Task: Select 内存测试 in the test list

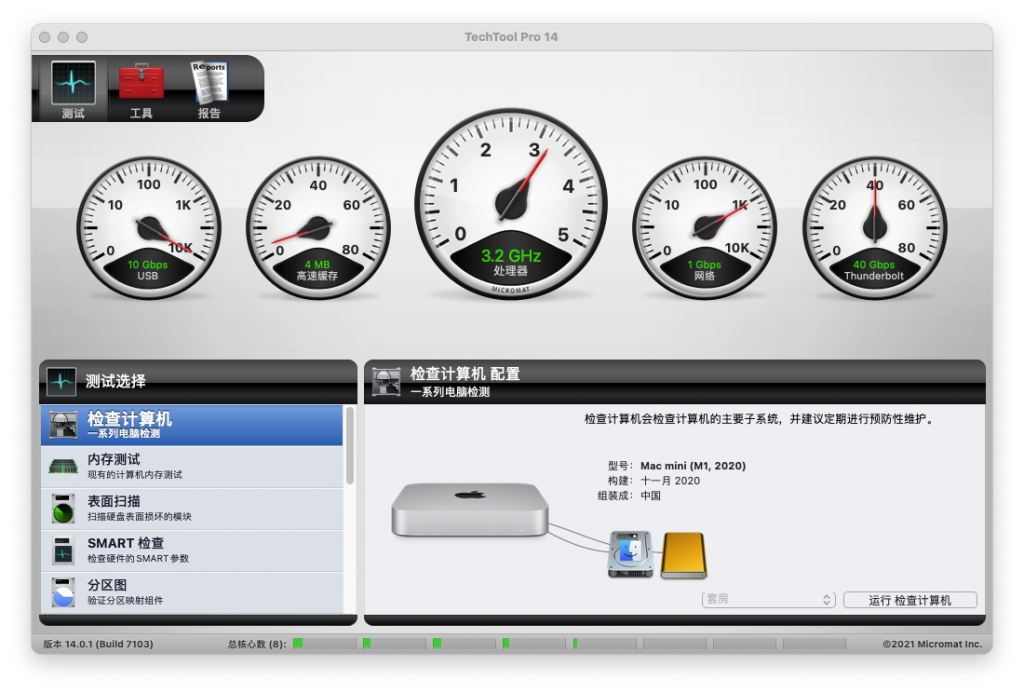Action: point(192,467)
